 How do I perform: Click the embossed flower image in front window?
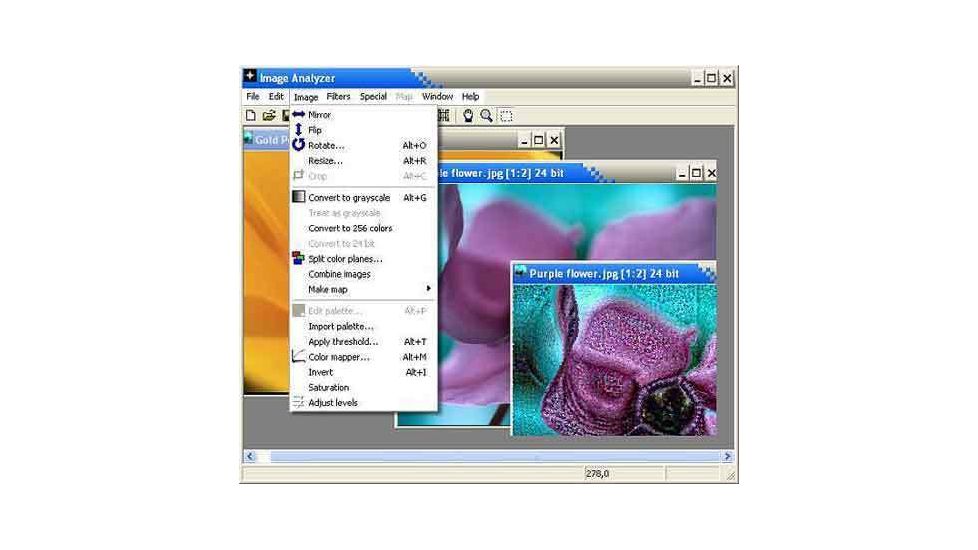coord(614,360)
